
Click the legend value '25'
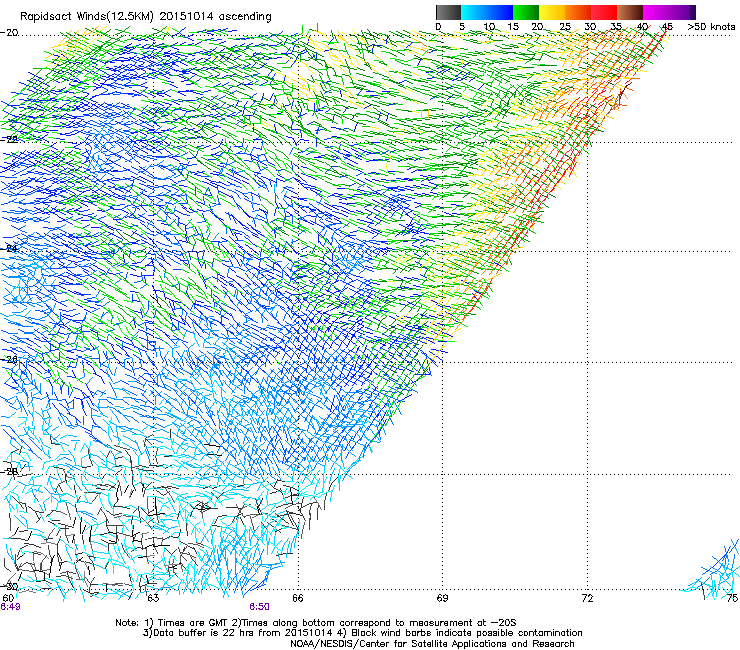pyautogui.click(x=565, y=26)
